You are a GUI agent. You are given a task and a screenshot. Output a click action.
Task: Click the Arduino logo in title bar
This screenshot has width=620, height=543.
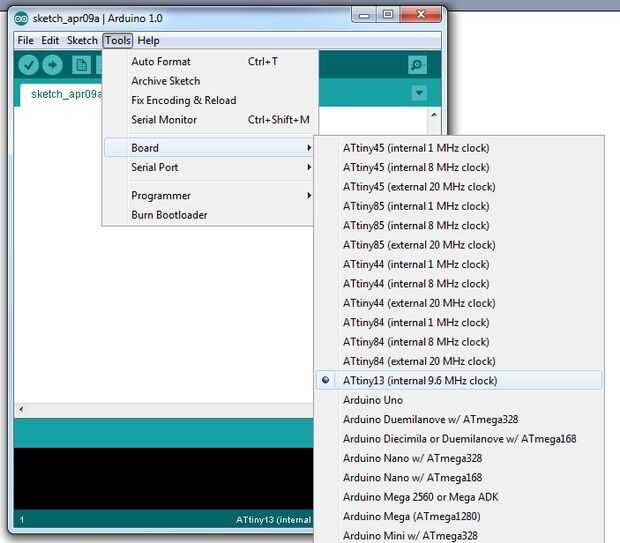coord(21,19)
